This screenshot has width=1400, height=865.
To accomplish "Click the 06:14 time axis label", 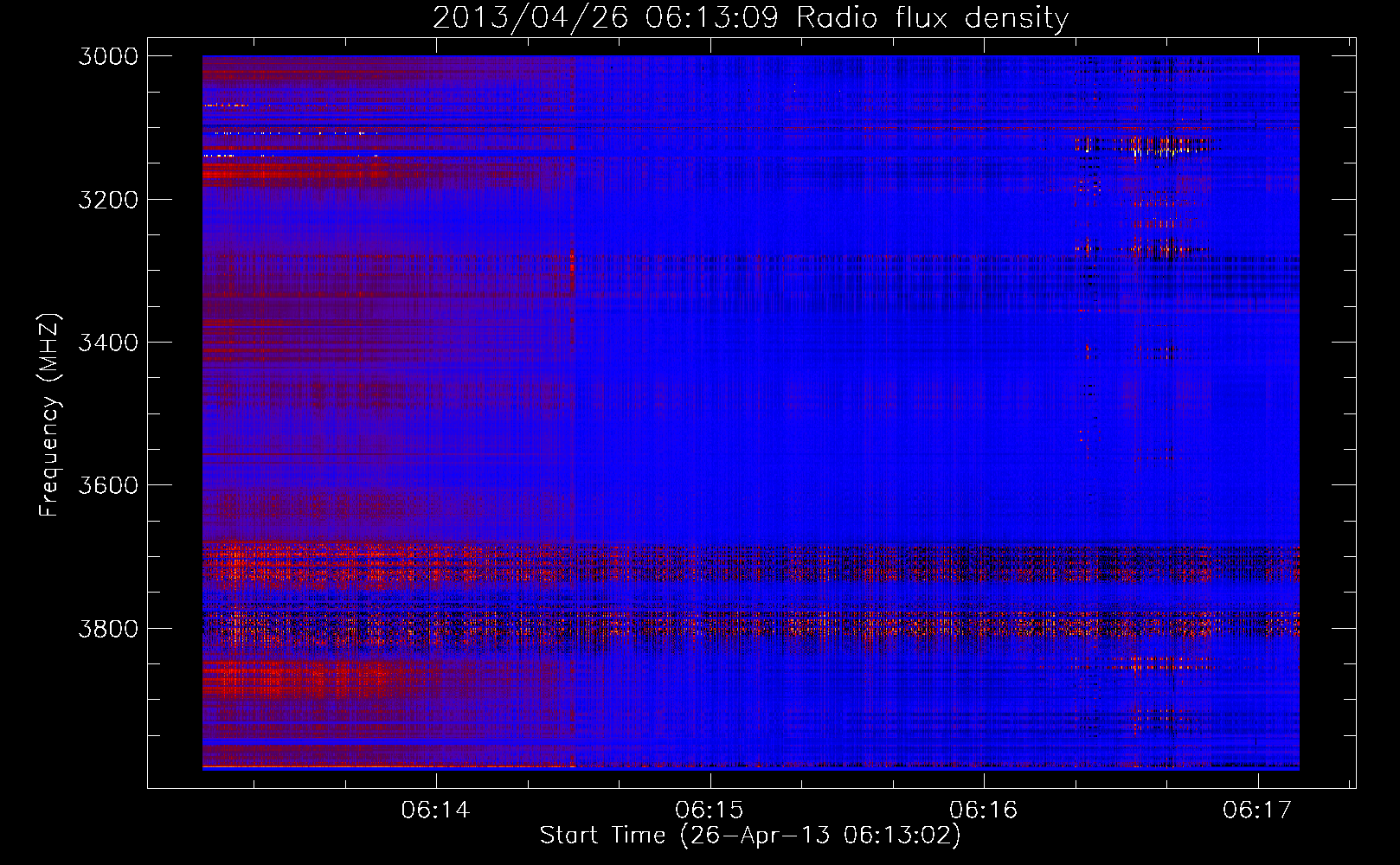I will click(x=435, y=810).
